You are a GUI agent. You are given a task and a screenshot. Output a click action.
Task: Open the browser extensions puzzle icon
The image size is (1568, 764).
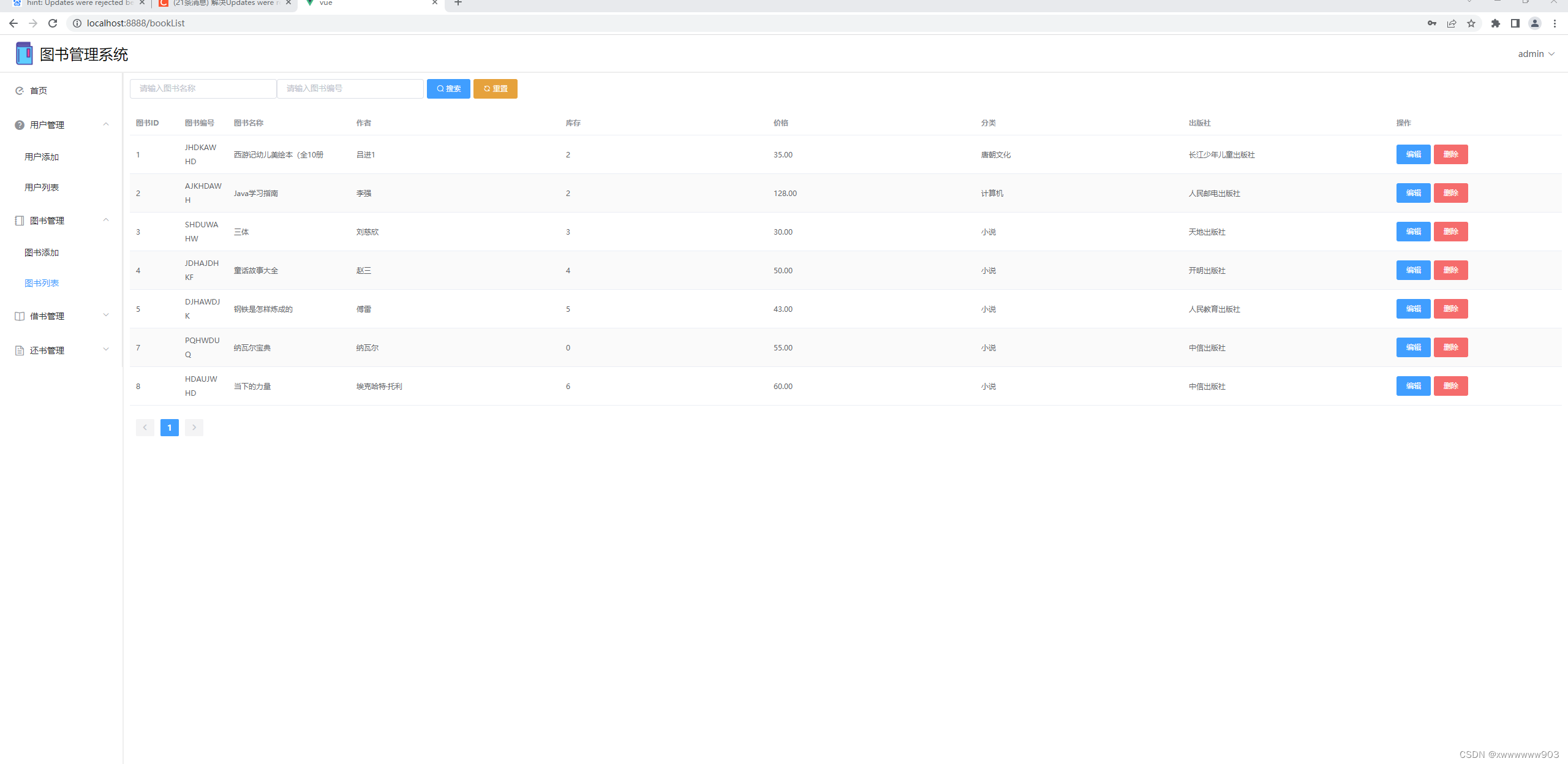click(x=1496, y=23)
